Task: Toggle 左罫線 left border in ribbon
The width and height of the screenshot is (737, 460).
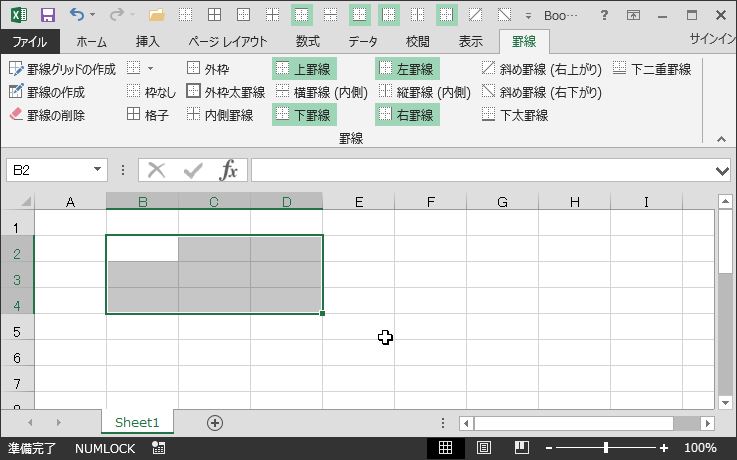Action: 407,69
